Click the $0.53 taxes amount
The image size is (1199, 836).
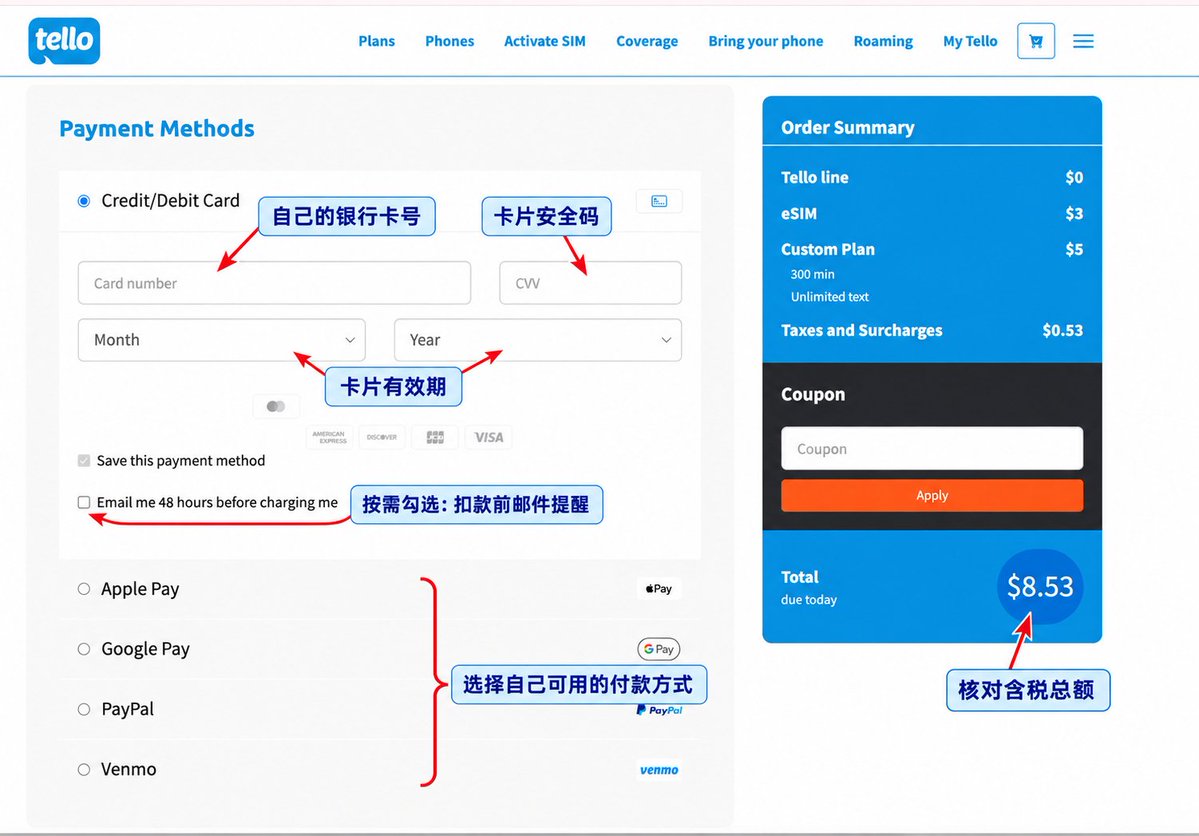coord(1063,330)
